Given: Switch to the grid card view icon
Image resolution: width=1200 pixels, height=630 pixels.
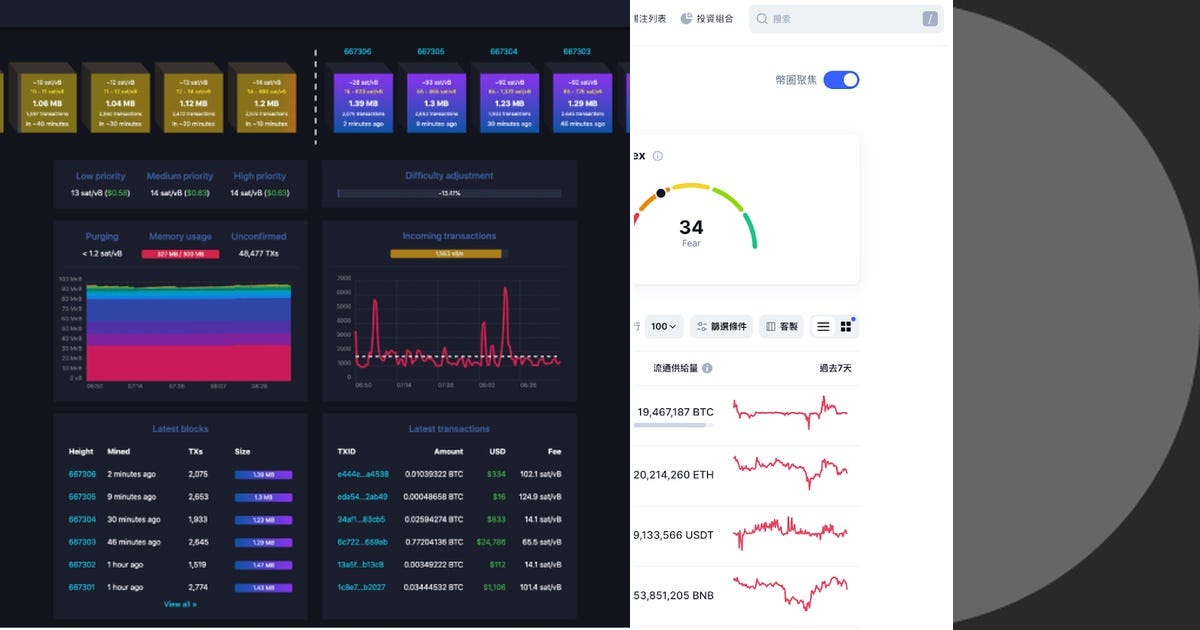Looking at the screenshot, I should [x=846, y=326].
